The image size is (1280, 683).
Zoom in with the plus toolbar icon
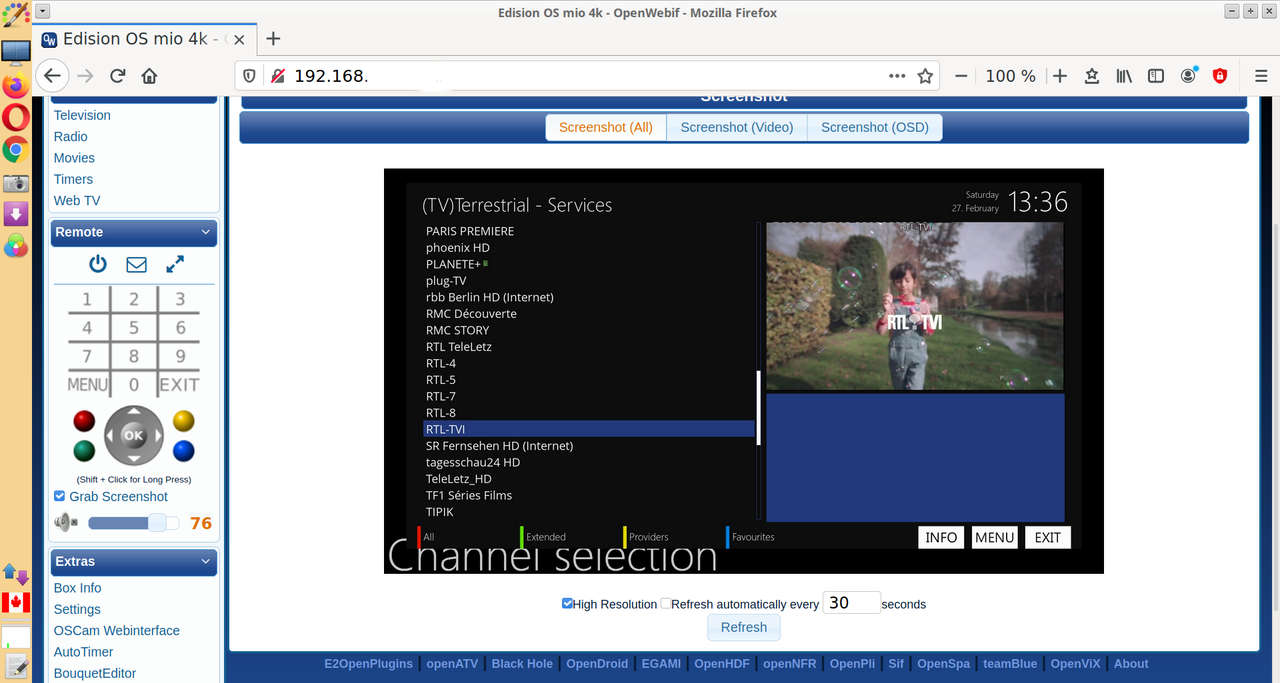[x=1060, y=76]
